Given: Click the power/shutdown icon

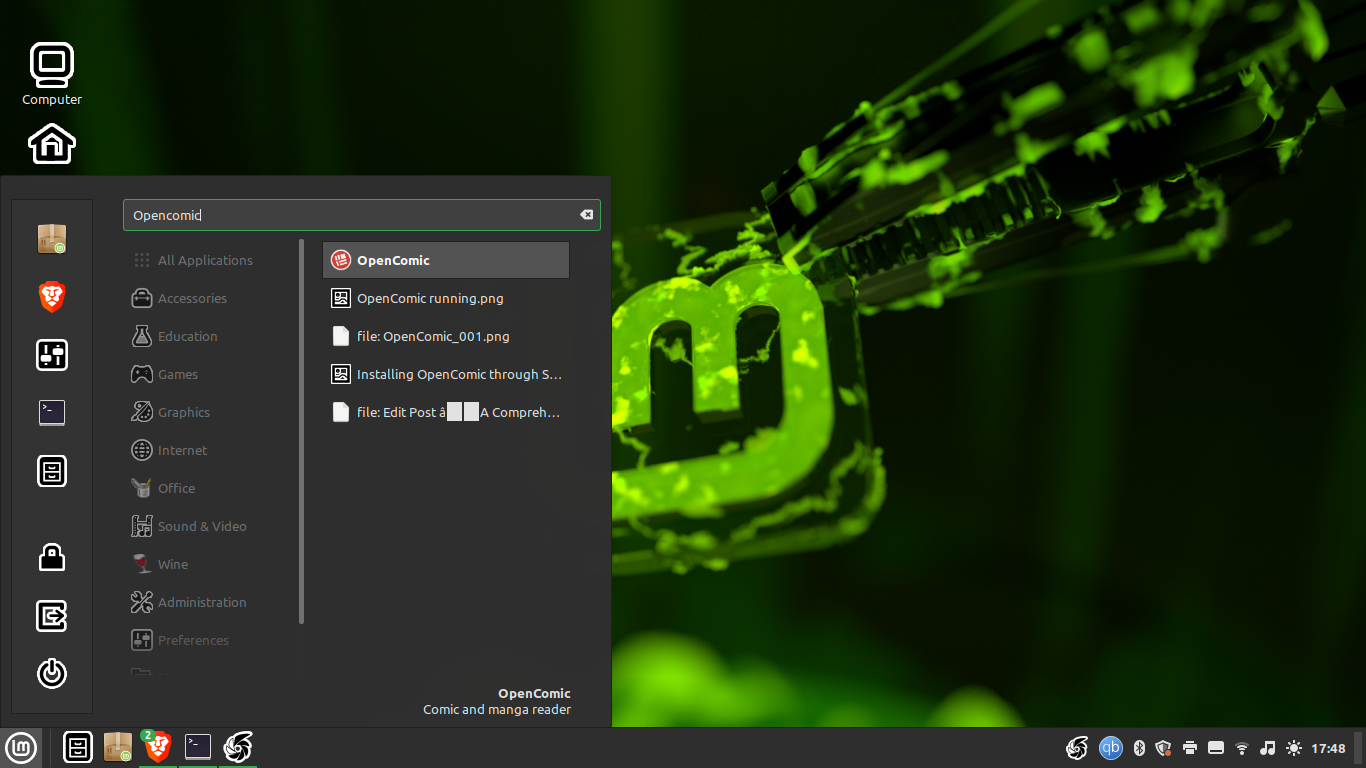Looking at the screenshot, I should click(52, 674).
